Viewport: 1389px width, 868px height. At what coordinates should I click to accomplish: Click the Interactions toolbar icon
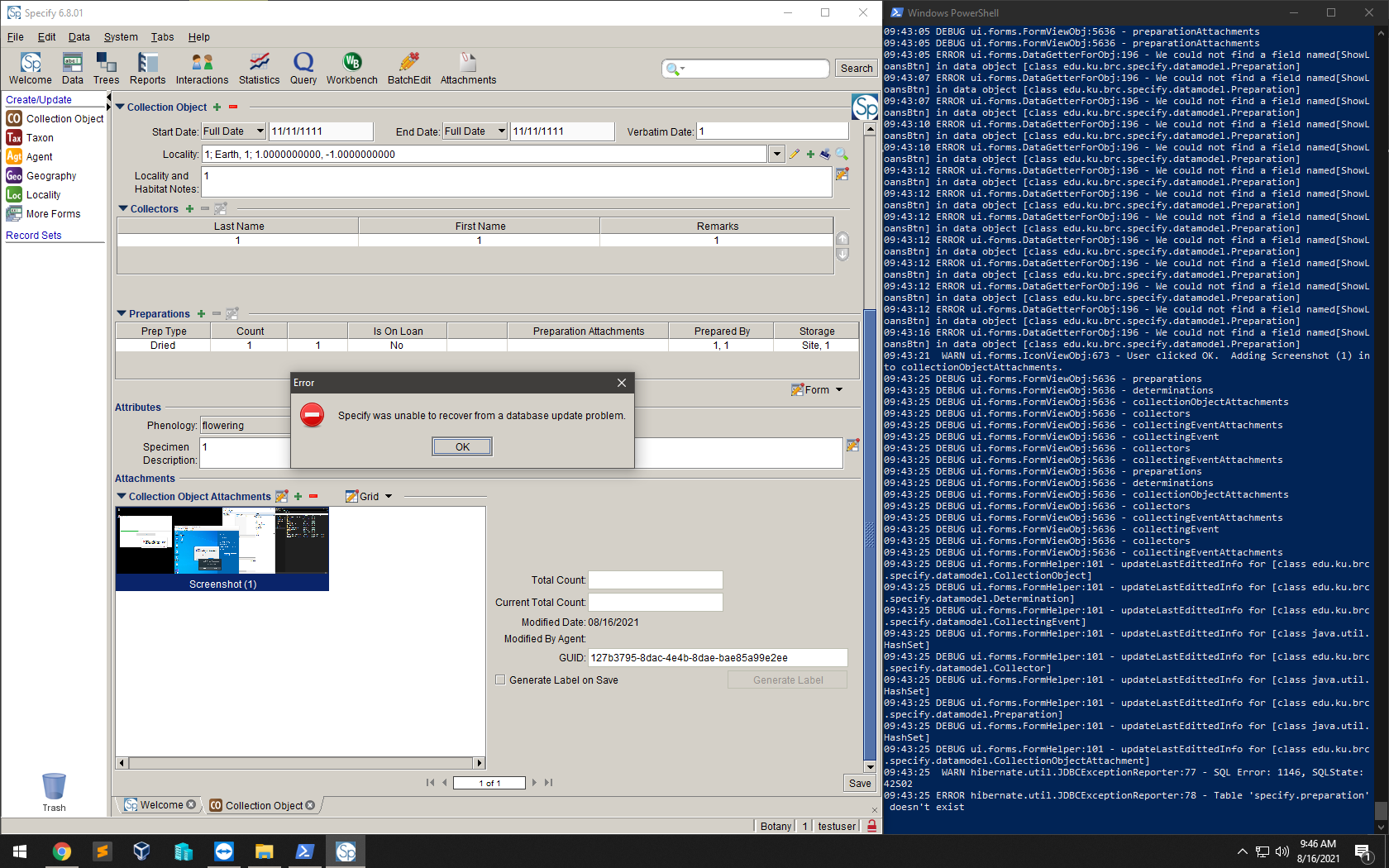[x=201, y=67]
